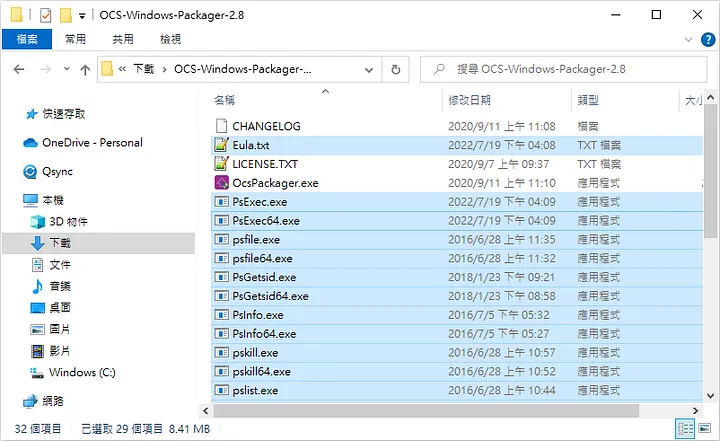Image resolution: width=720 pixels, height=441 pixels.
Task: Sort by the 類型 column header
Action: (588, 100)
